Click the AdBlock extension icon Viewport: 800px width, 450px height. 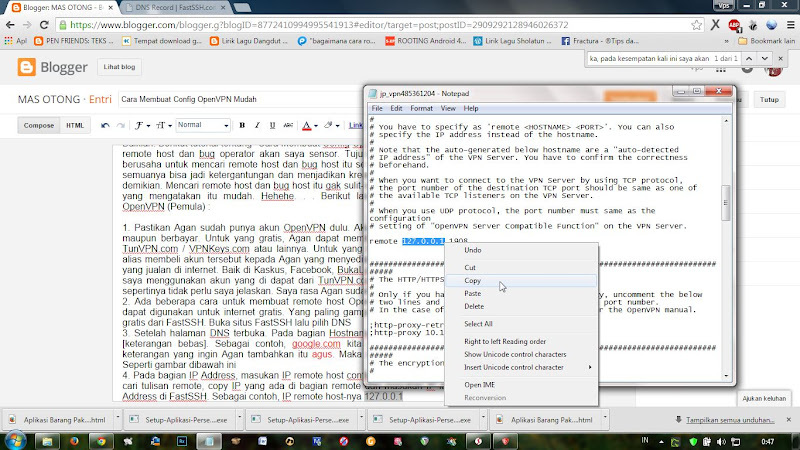(x=734, y=24)
